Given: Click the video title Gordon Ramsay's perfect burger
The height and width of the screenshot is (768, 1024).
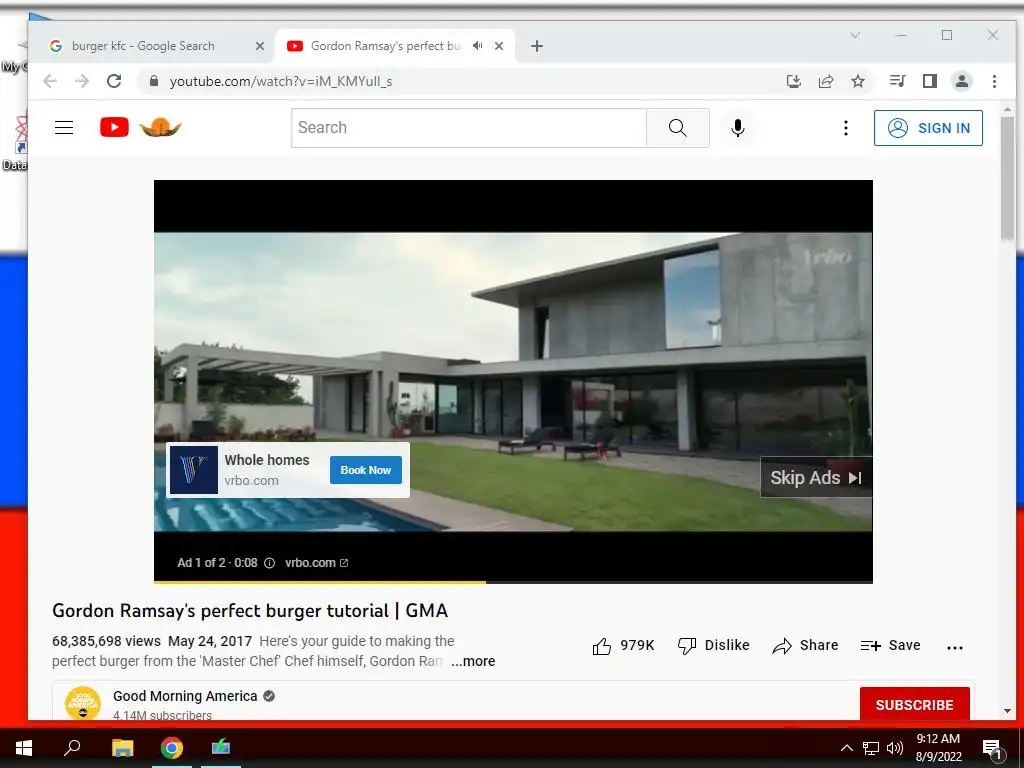Looking at the screenshot, I should coord(250,611).
